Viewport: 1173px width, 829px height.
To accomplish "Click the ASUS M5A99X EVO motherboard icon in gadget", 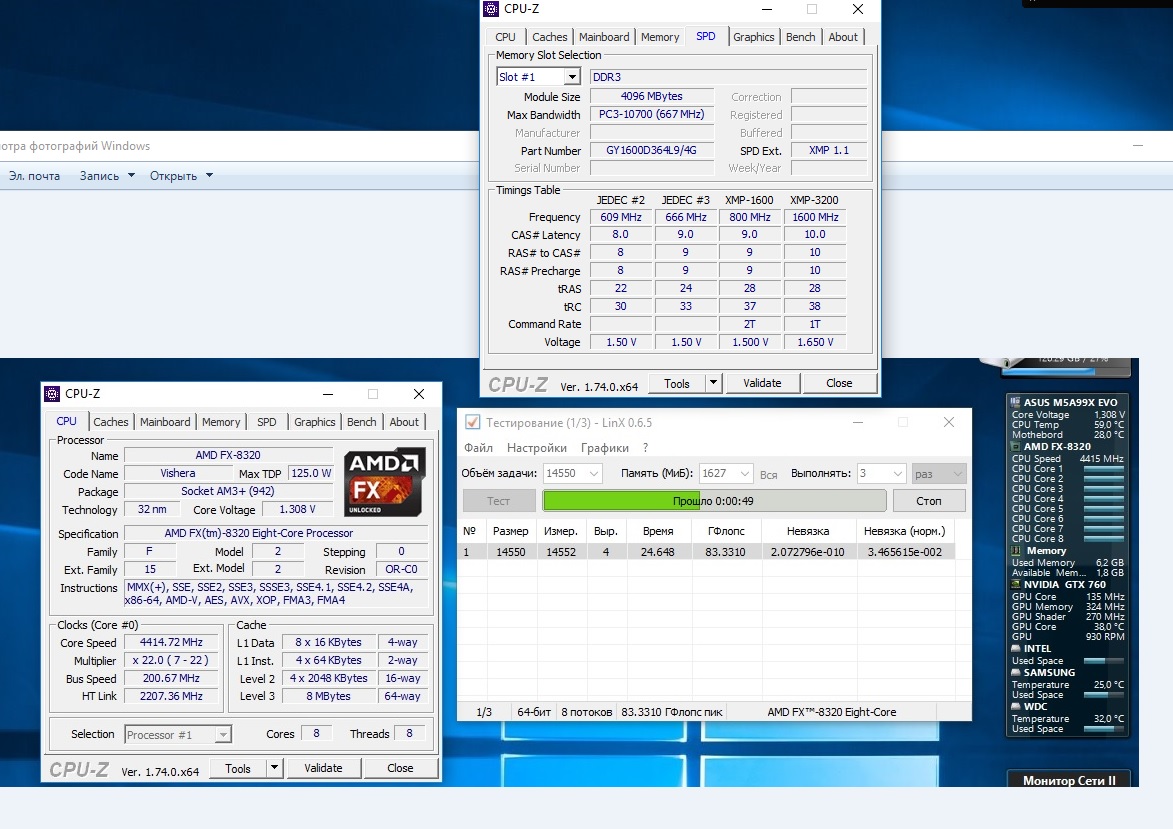I will [x=1015, y=402].
